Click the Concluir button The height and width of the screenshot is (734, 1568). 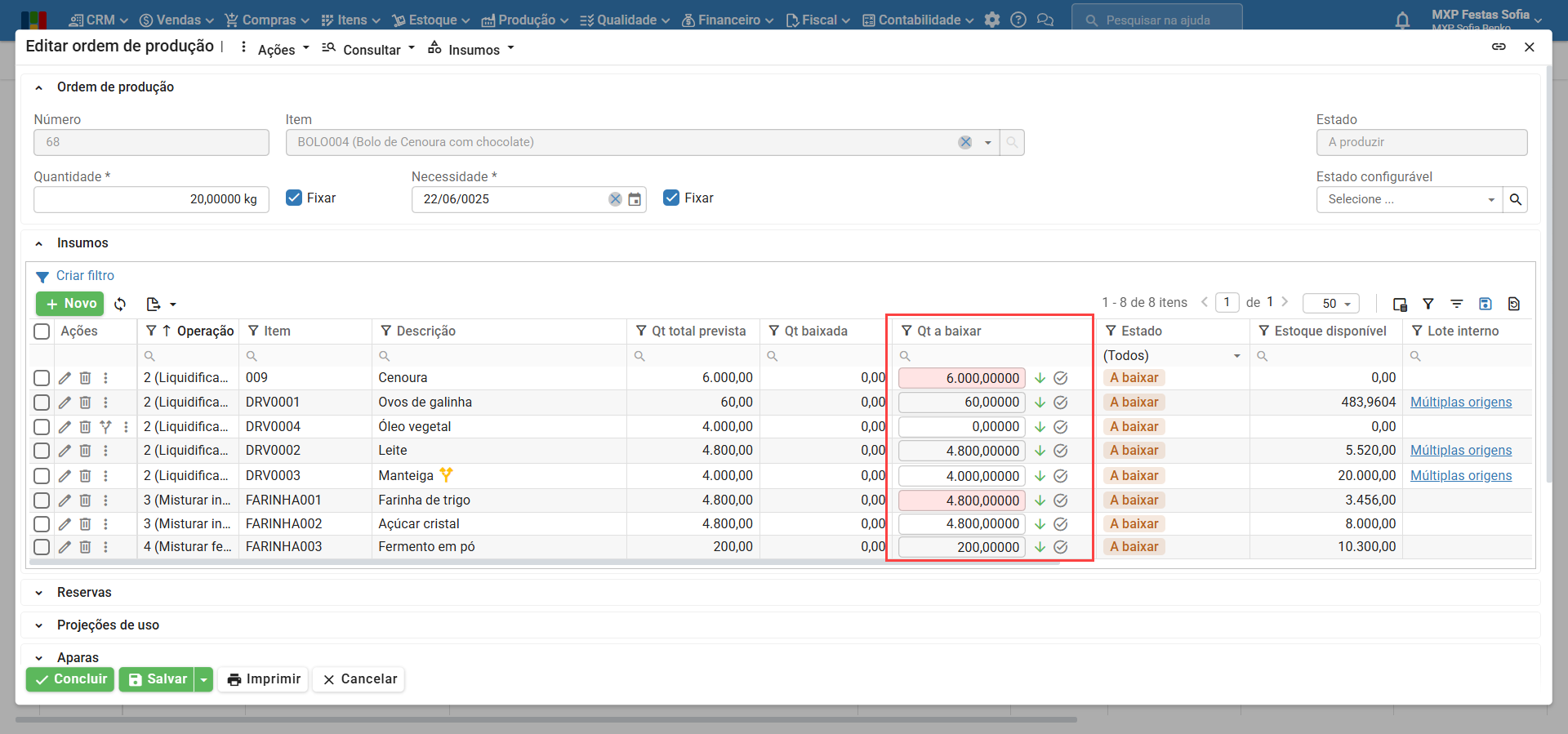tap(71, 679)
